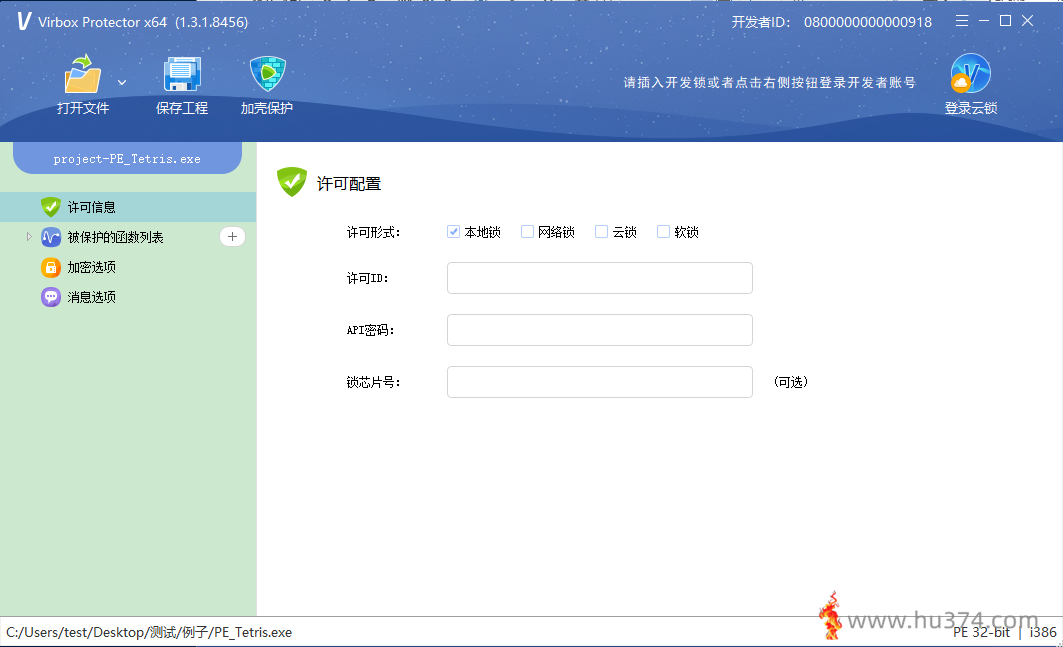Expand dropdown arrow next to 打开文件

[x=122, y=83]
